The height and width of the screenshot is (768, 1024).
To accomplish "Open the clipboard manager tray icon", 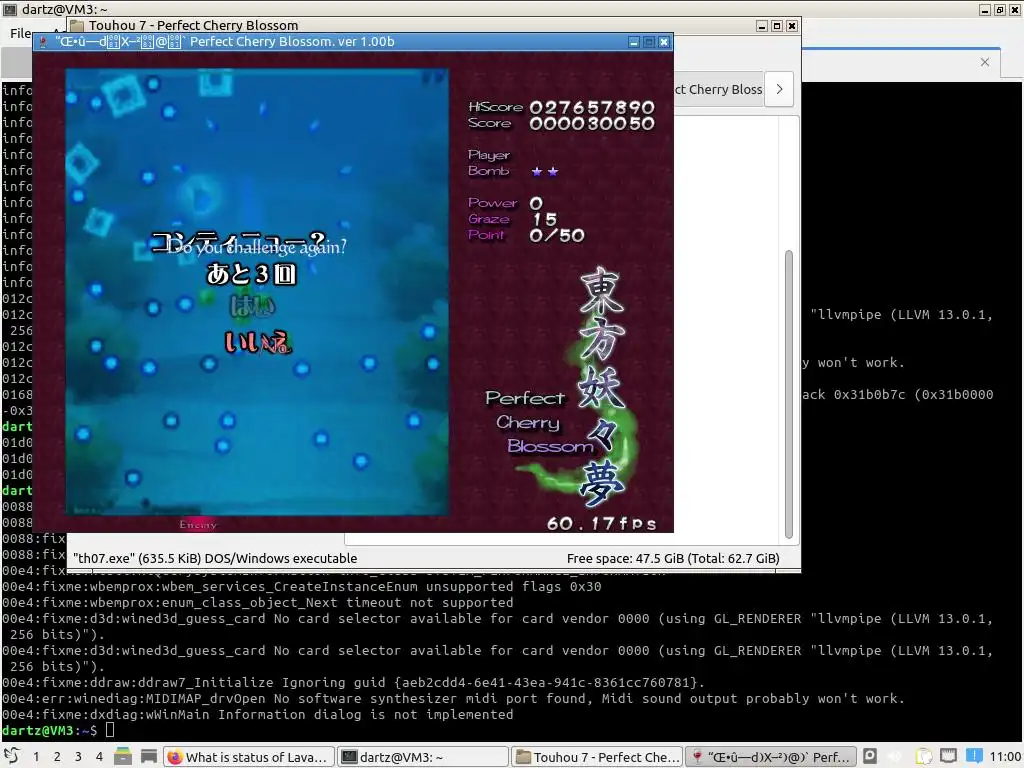I will 923,756.
